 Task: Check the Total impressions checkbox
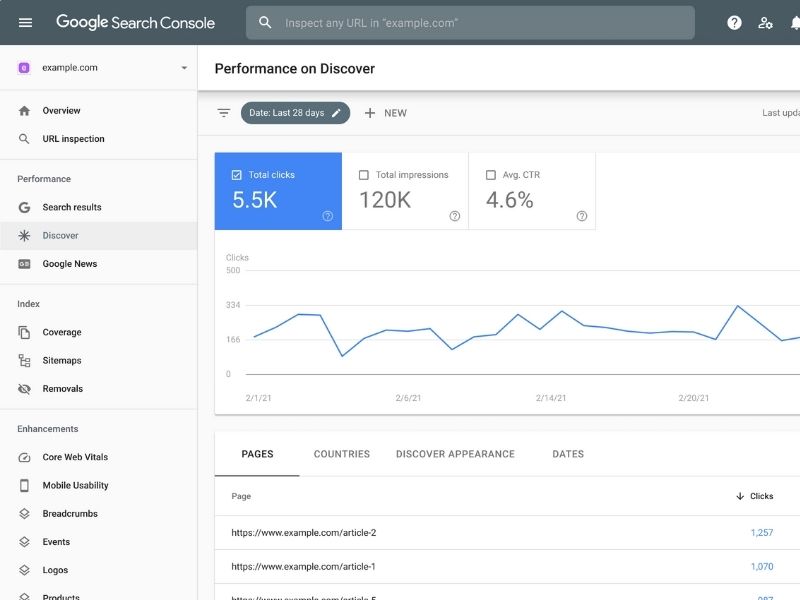364,175
